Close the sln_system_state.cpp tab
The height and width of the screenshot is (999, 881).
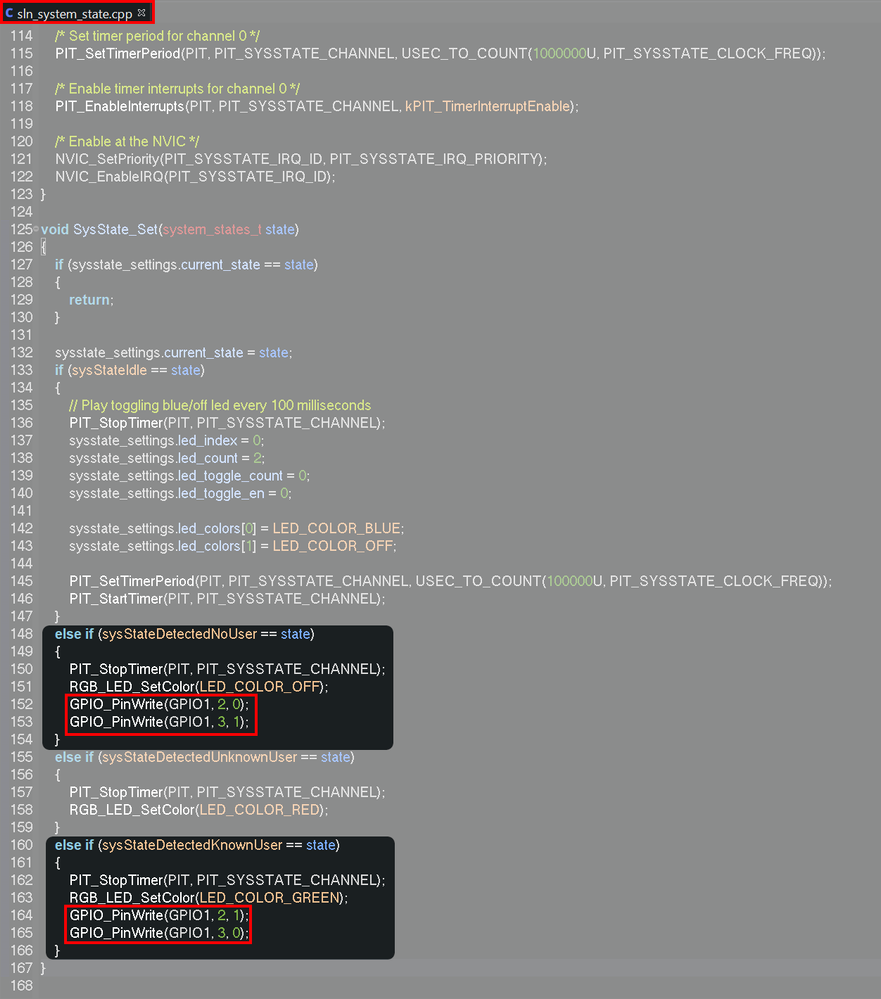point(140,14)
